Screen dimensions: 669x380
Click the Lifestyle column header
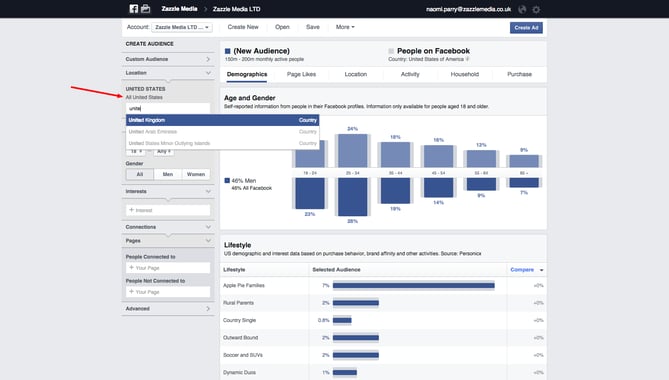point(234,270)
